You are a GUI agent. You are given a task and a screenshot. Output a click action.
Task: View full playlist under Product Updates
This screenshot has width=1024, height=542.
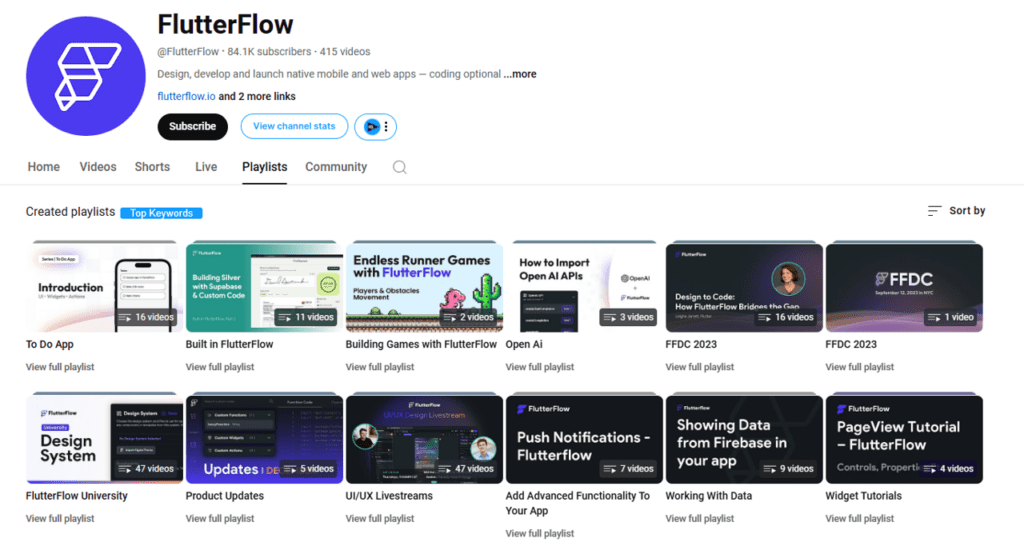220,518
